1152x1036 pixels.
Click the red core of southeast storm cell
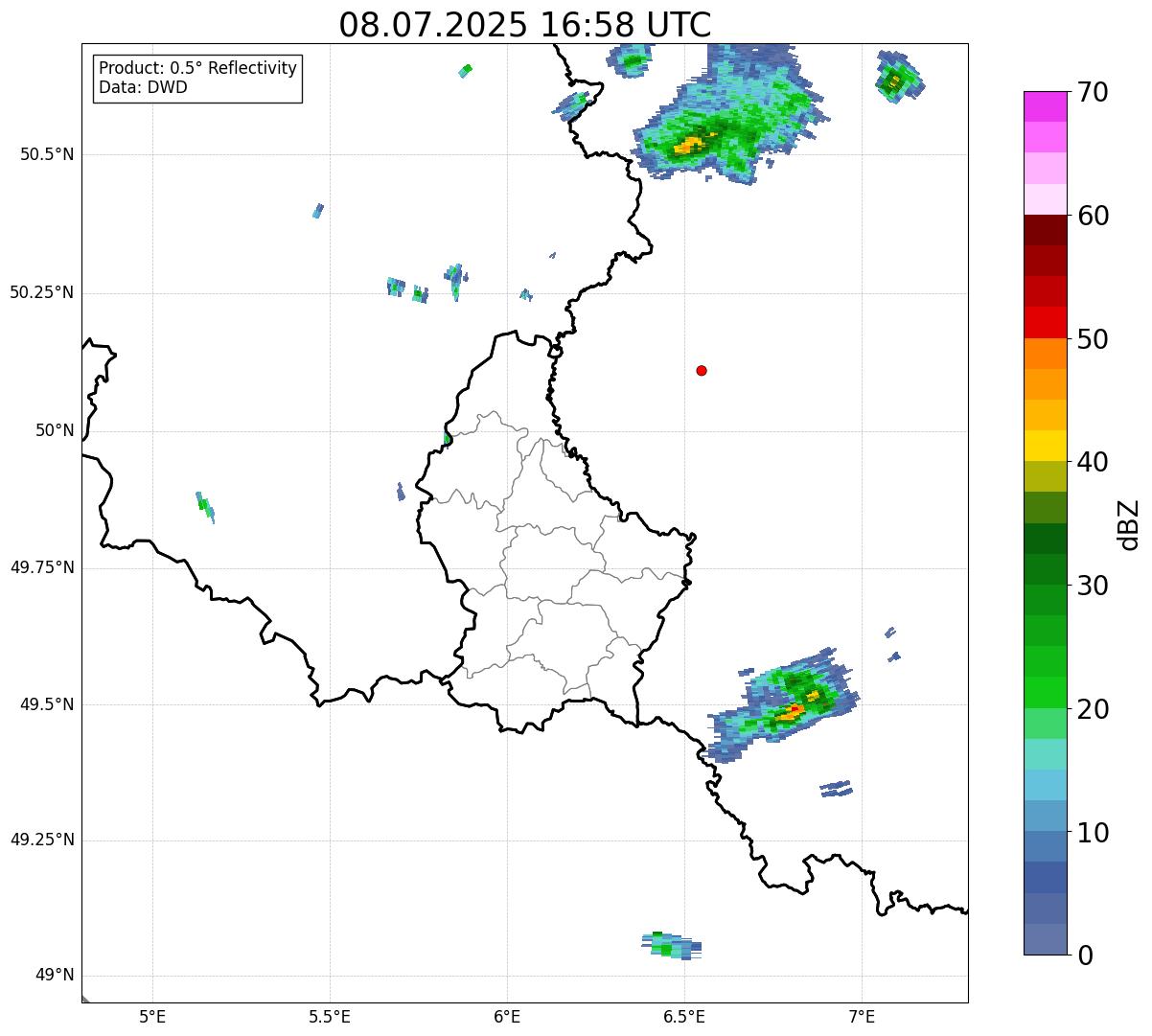(795, 709)
